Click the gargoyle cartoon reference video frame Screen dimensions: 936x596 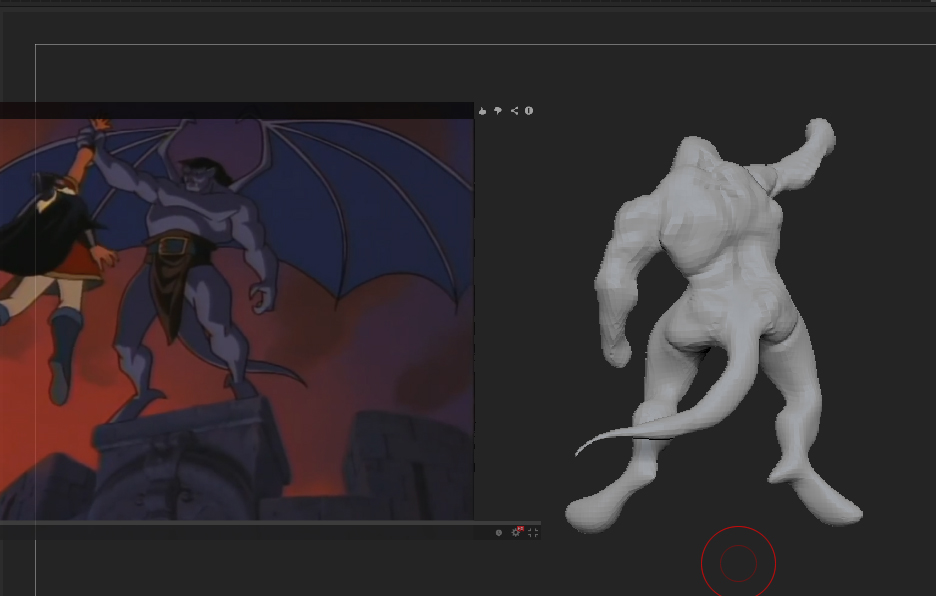pos(237,319)
